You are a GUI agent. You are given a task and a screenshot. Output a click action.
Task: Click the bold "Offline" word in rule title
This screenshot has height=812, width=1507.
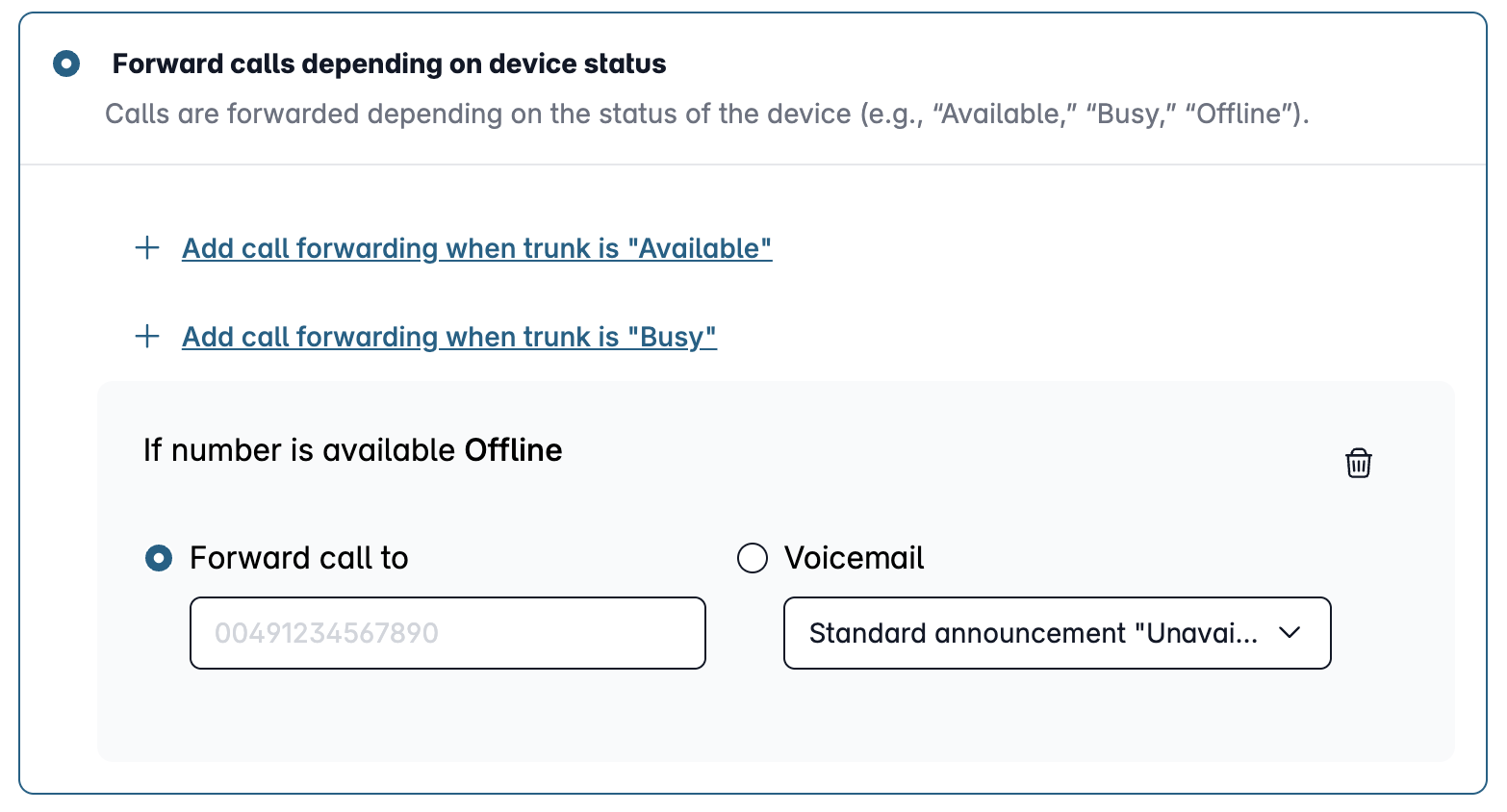pyautogui.click(x=513, y=450)
